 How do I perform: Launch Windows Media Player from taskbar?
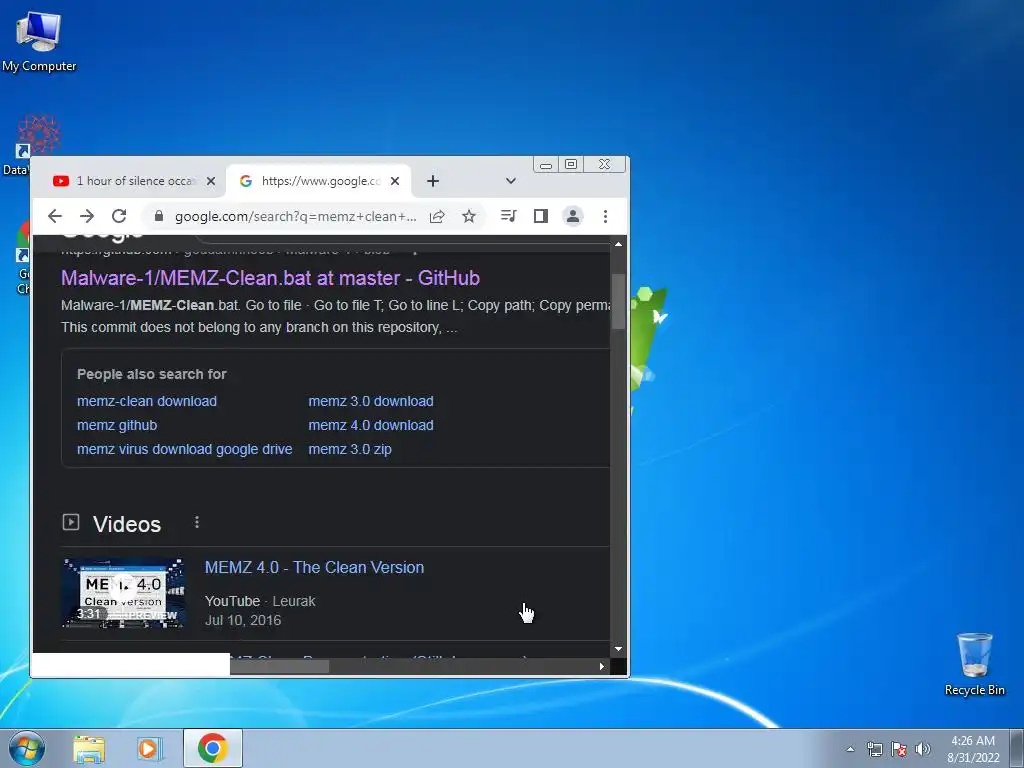pyautogui.click(x=150, y=749)
